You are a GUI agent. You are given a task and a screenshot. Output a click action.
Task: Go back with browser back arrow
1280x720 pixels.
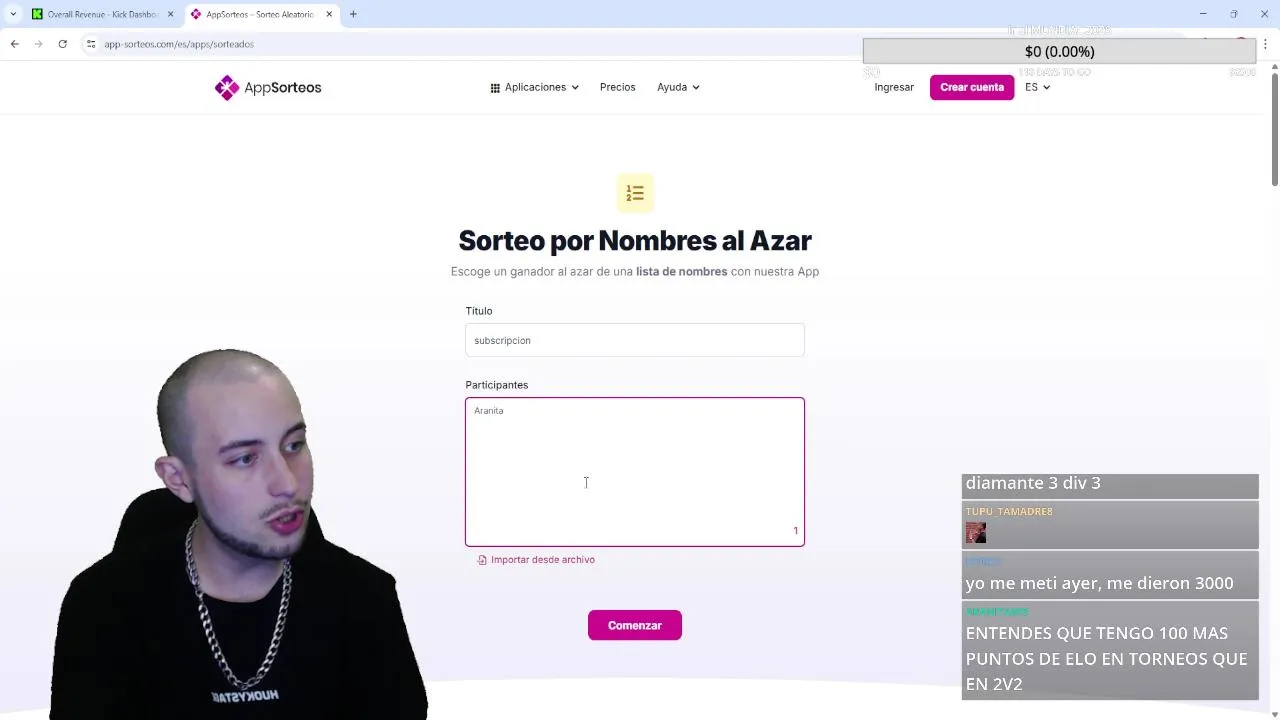click(14, 44)
